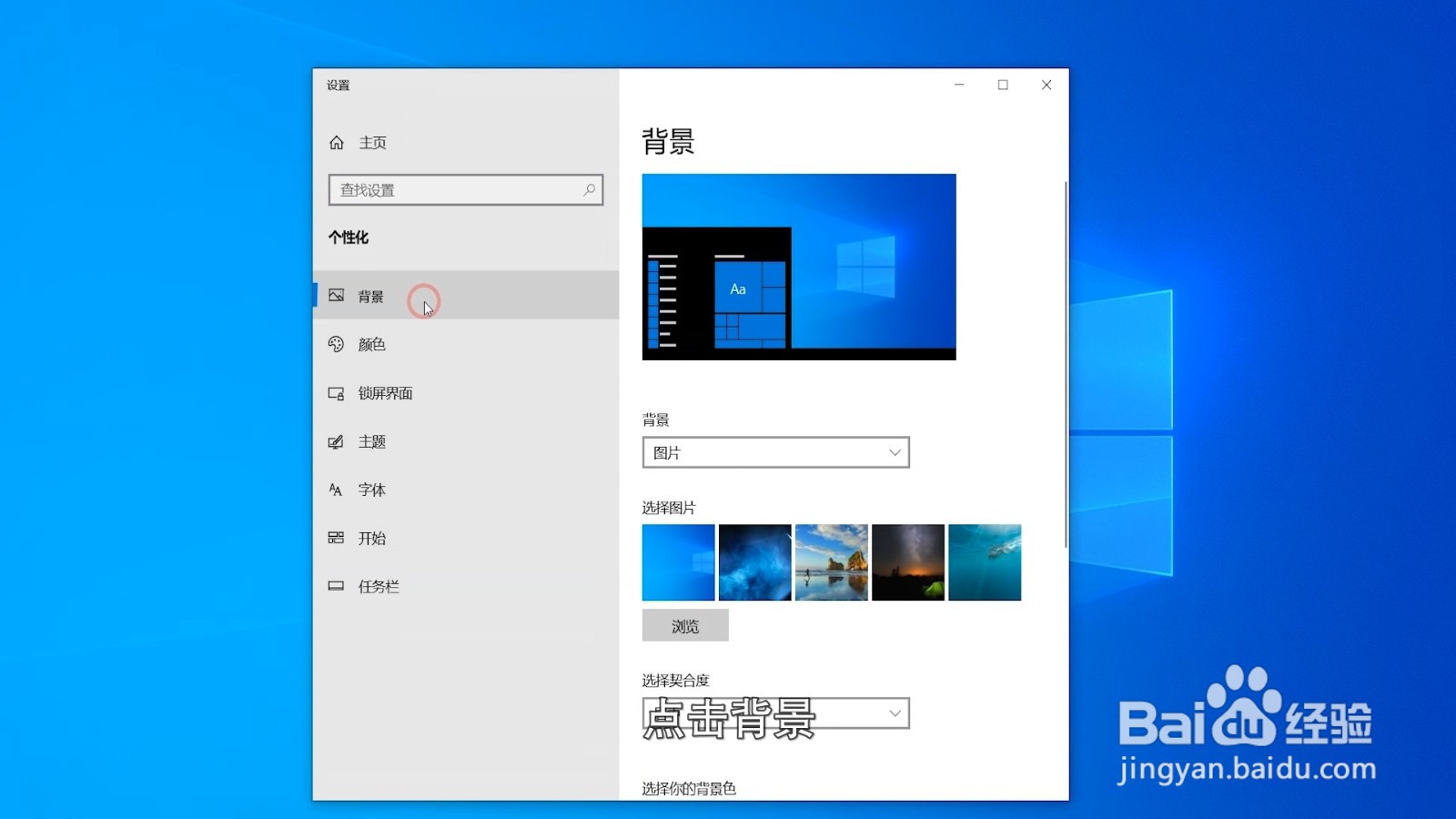Click the picture icon next to 背景
This screenshot has height=819, width=1456.
(x=336, y=296)
